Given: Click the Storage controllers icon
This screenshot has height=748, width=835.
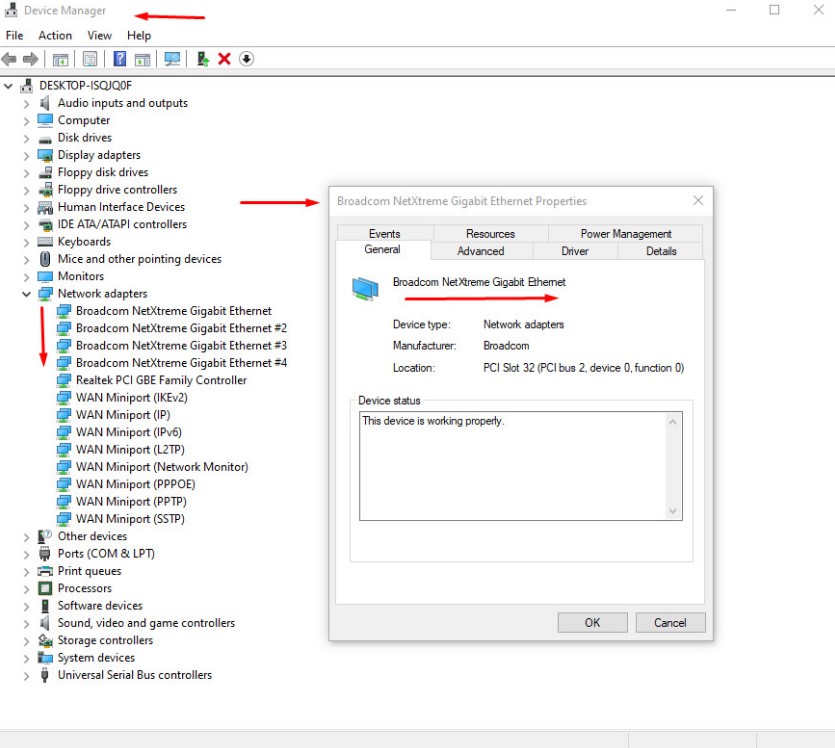Looking at the screenshot, I should tap(45, 640).
